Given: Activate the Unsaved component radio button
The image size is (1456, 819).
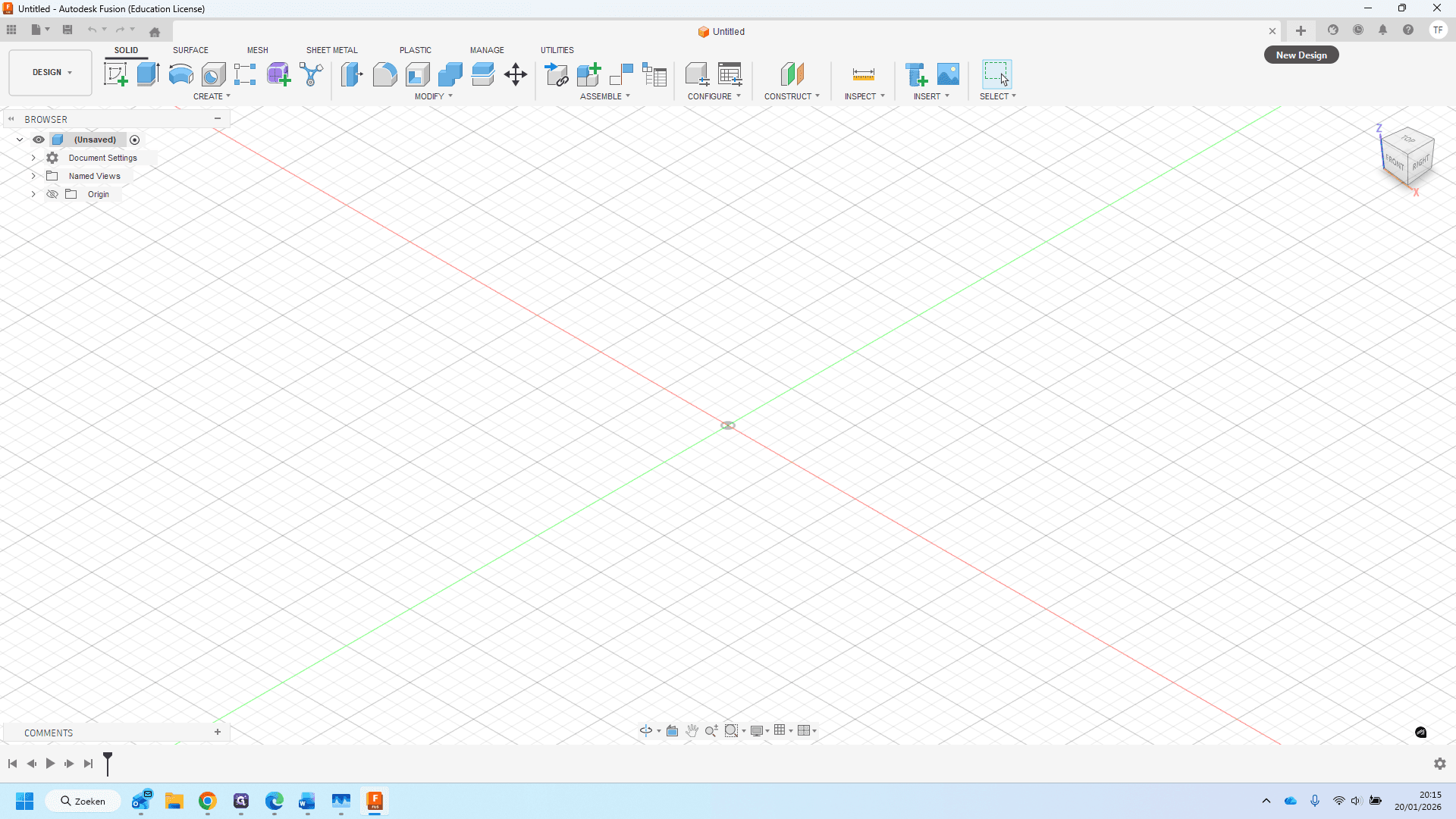Looking at the screenshot, I should click(135, 140).
